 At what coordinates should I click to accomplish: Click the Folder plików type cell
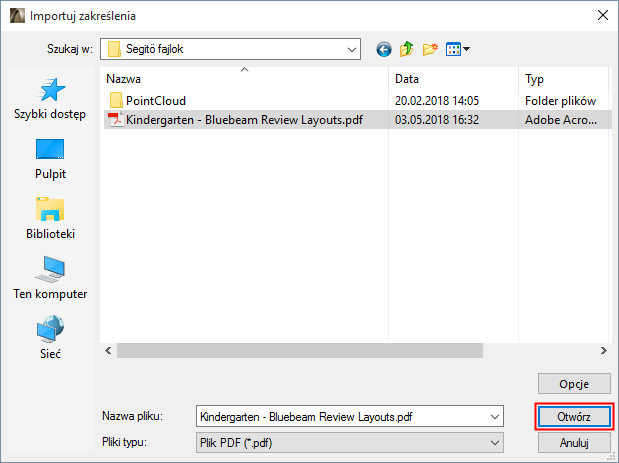560,101
